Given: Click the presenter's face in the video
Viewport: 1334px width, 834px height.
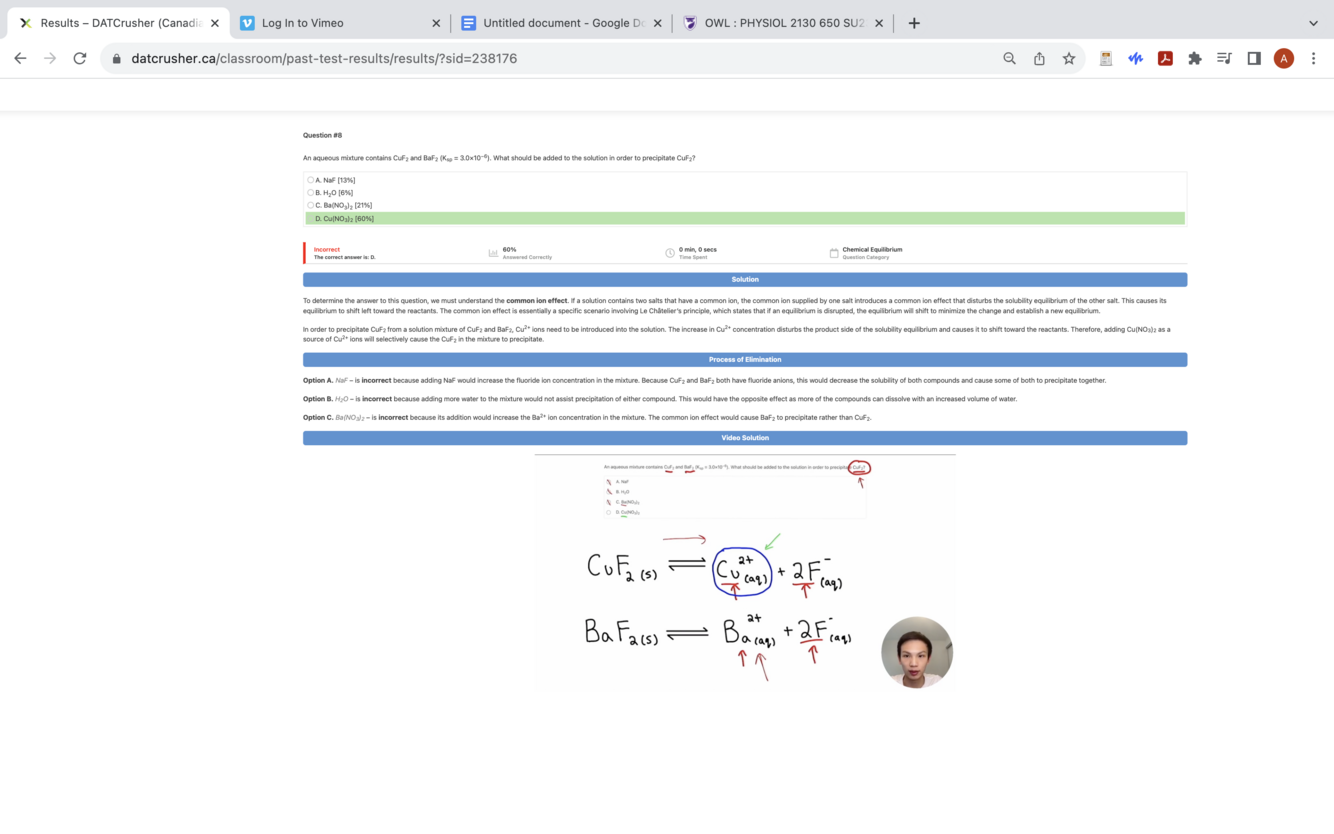Looking at the screenshot, I should 917,652.
